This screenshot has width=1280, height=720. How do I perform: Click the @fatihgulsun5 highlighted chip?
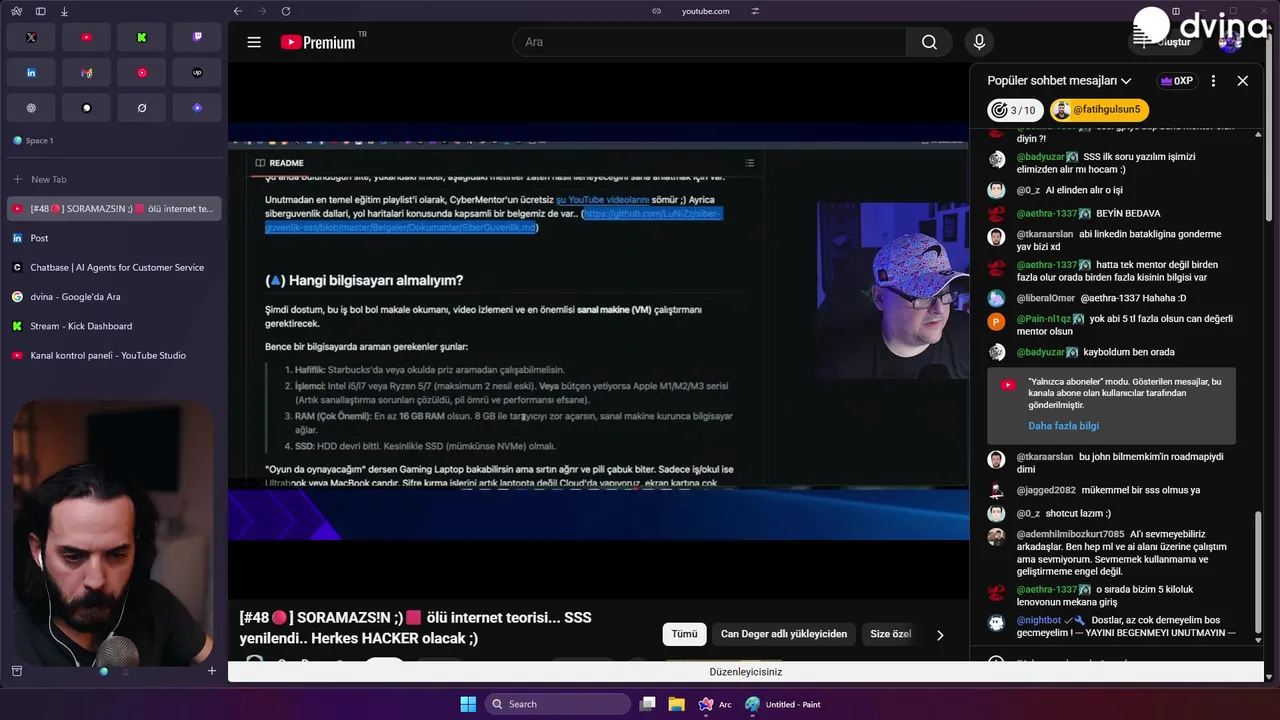[x=1099, y=110]
